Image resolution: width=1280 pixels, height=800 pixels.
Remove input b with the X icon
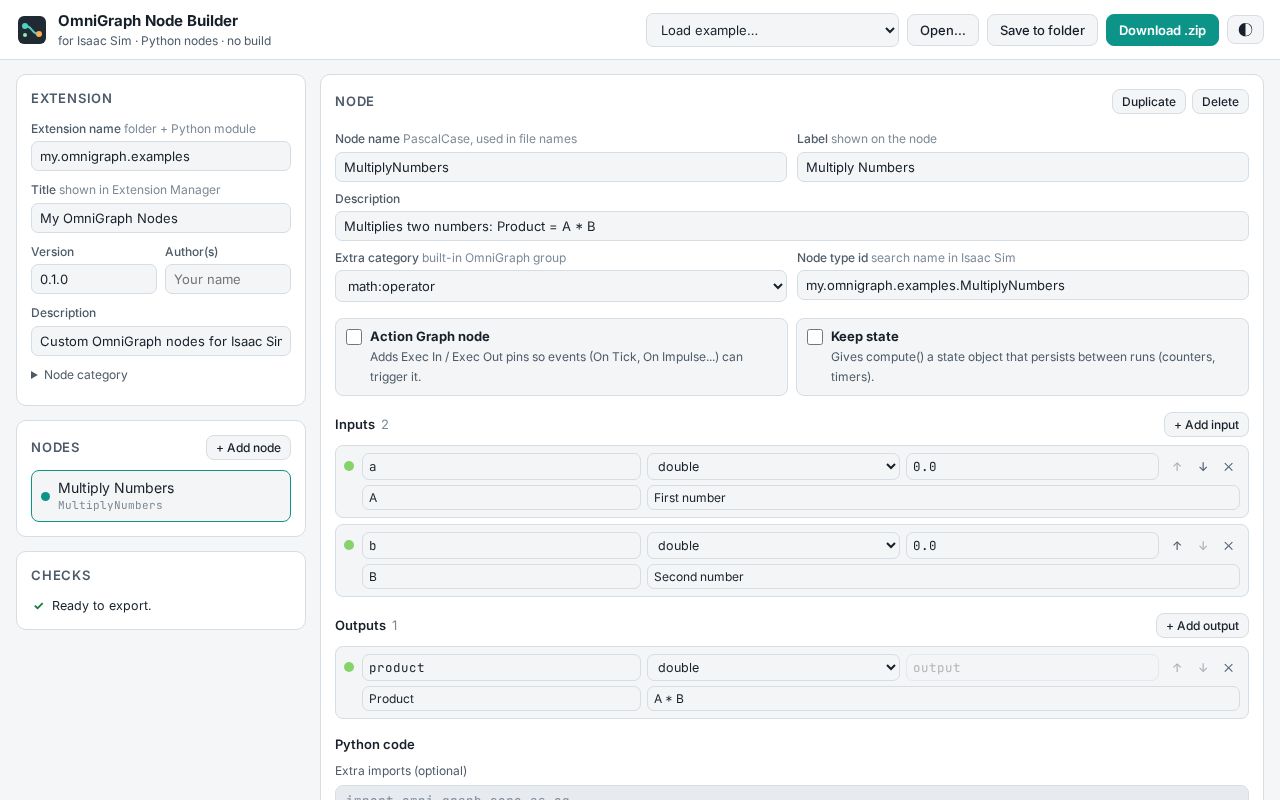point(1229,546)
